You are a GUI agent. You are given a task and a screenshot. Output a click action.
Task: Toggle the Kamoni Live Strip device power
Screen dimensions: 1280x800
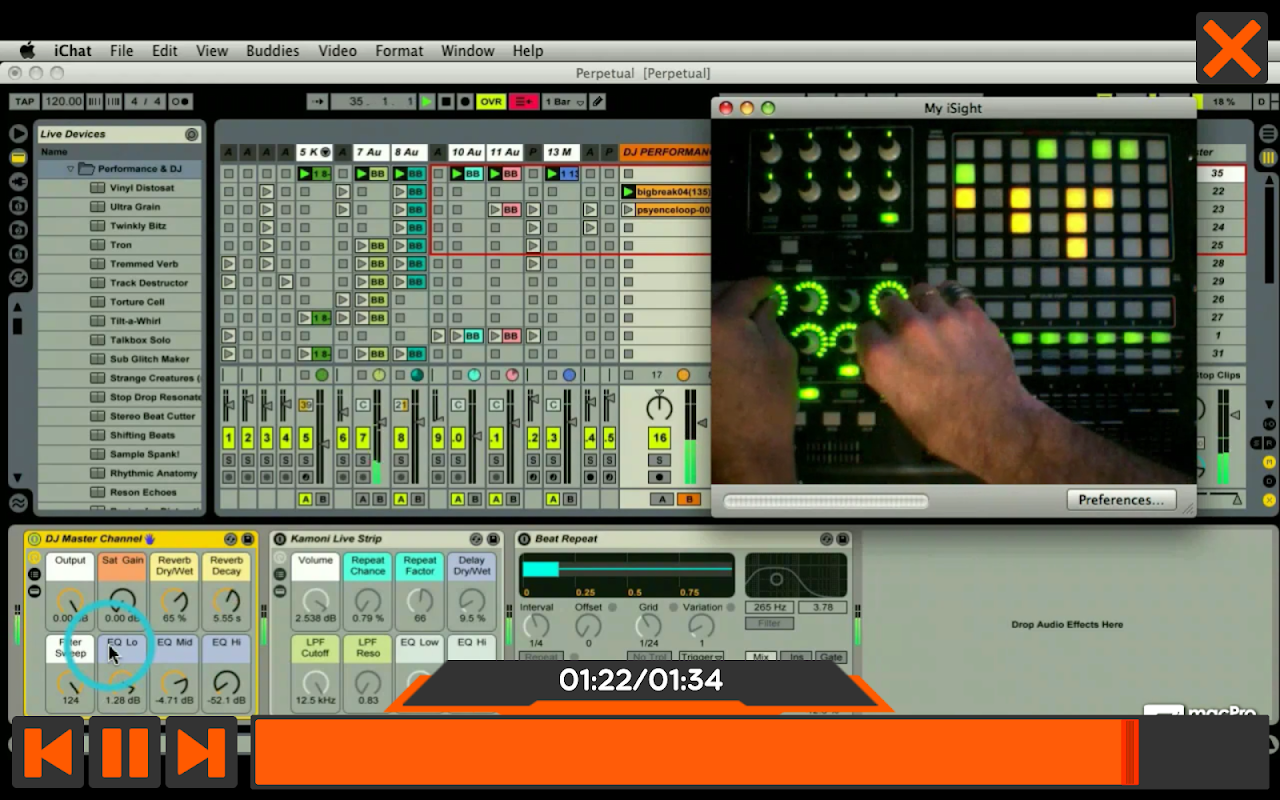pos(280,539)
